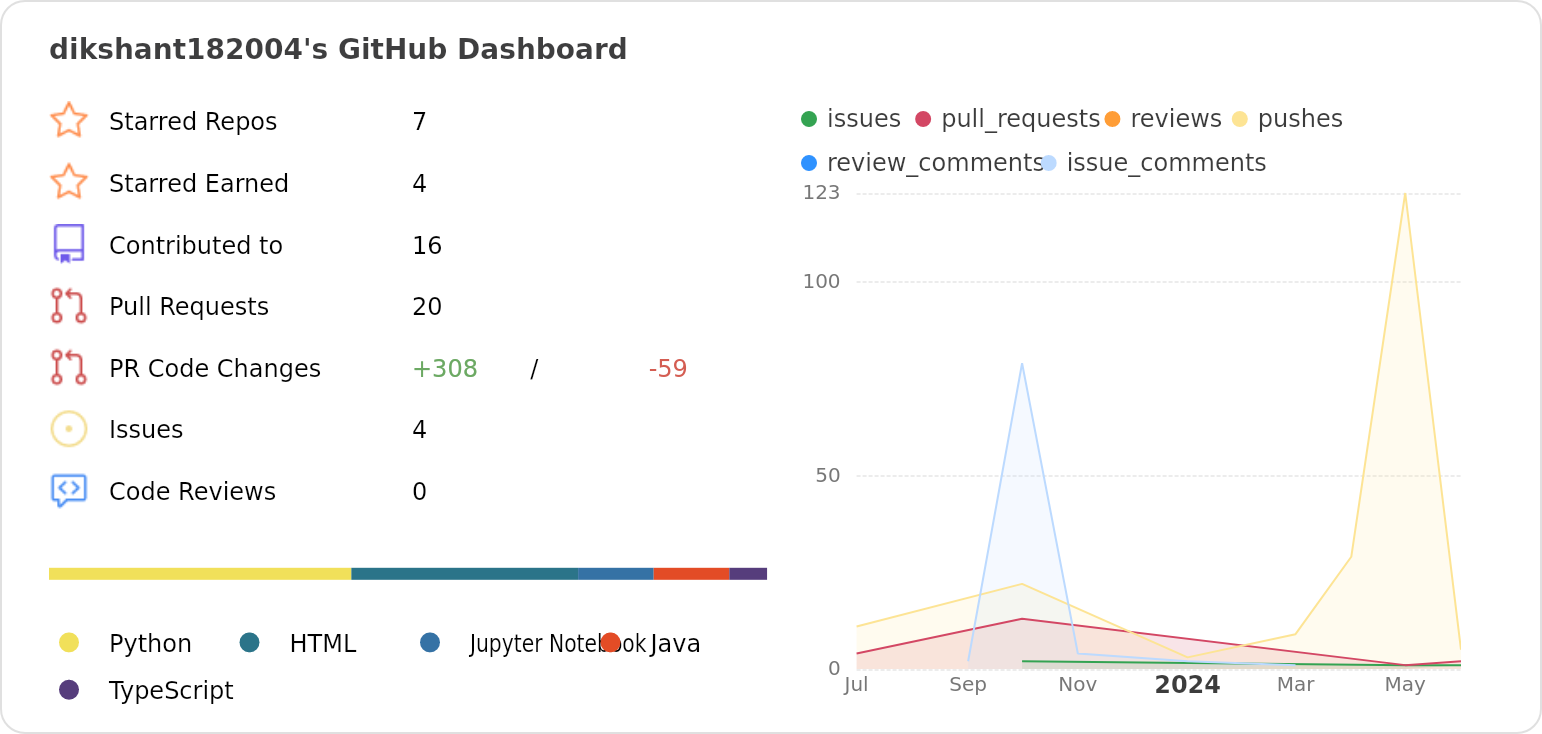Click the teal HTML segment of language bar
Viewport: 1542px width, 734px height.
pyautogui.click(x=465, y=574)
